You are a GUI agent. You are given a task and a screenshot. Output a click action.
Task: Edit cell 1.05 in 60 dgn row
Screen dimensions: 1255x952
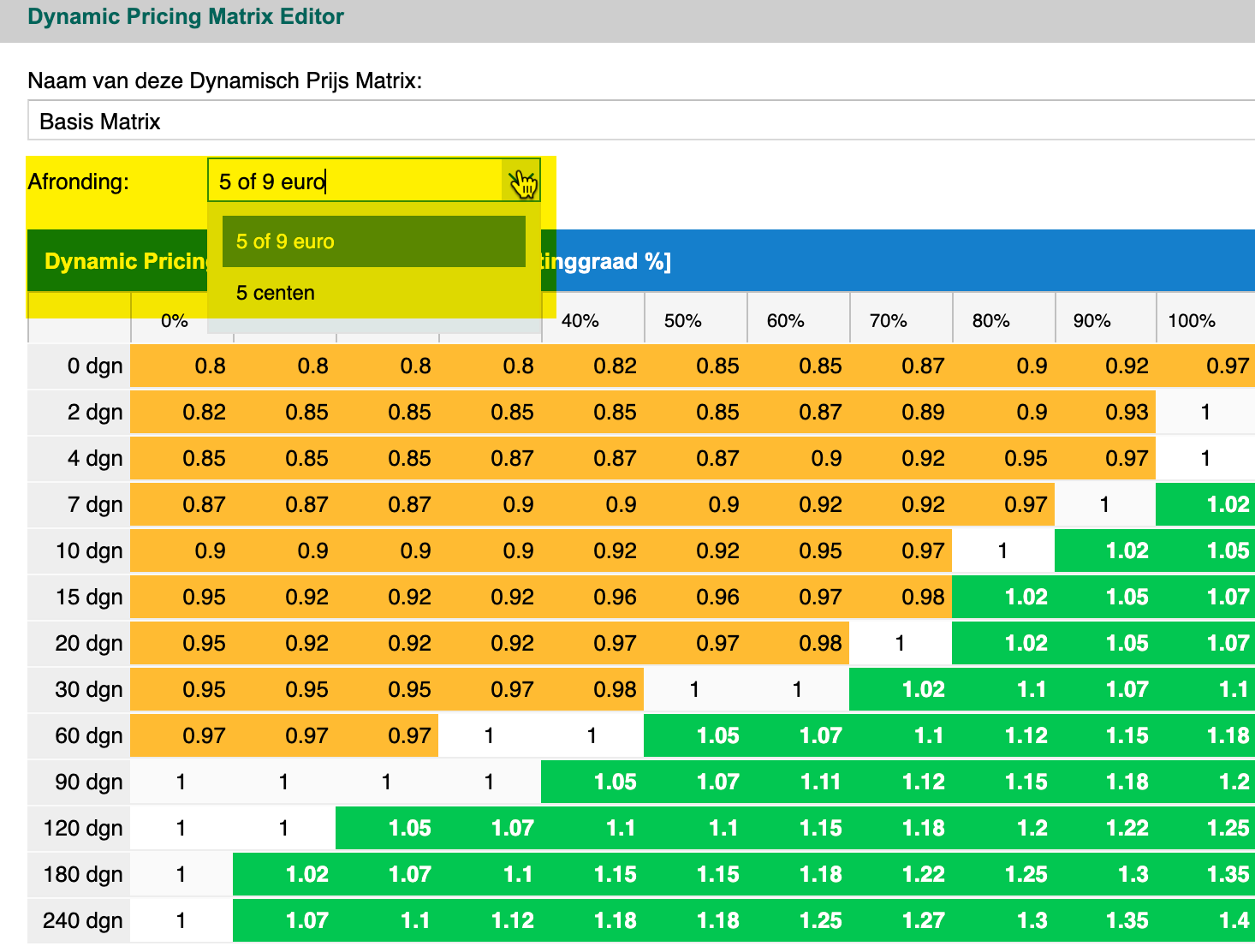coord(695,735)
